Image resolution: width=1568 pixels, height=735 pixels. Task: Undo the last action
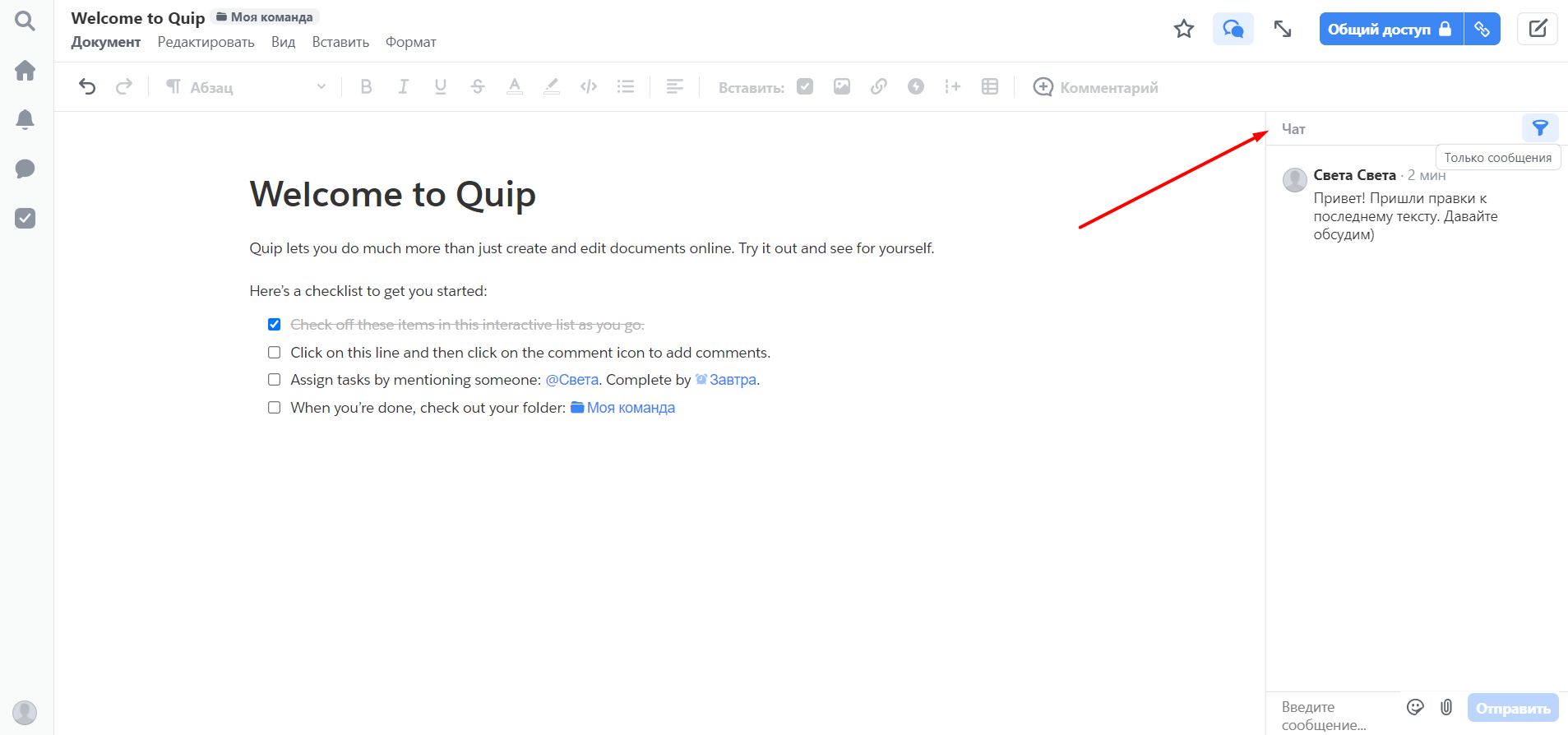click(87, 86)
